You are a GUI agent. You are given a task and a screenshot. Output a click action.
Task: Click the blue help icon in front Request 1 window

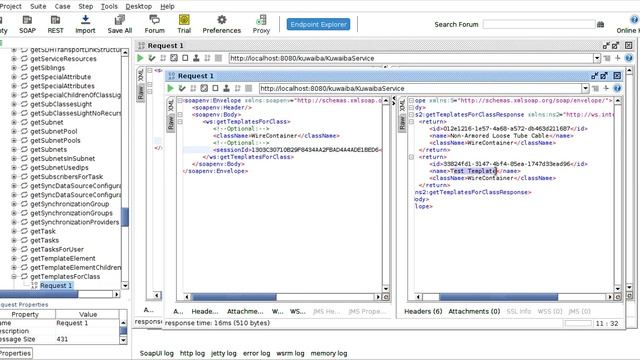pyautogui.click(x=617, y=88)
